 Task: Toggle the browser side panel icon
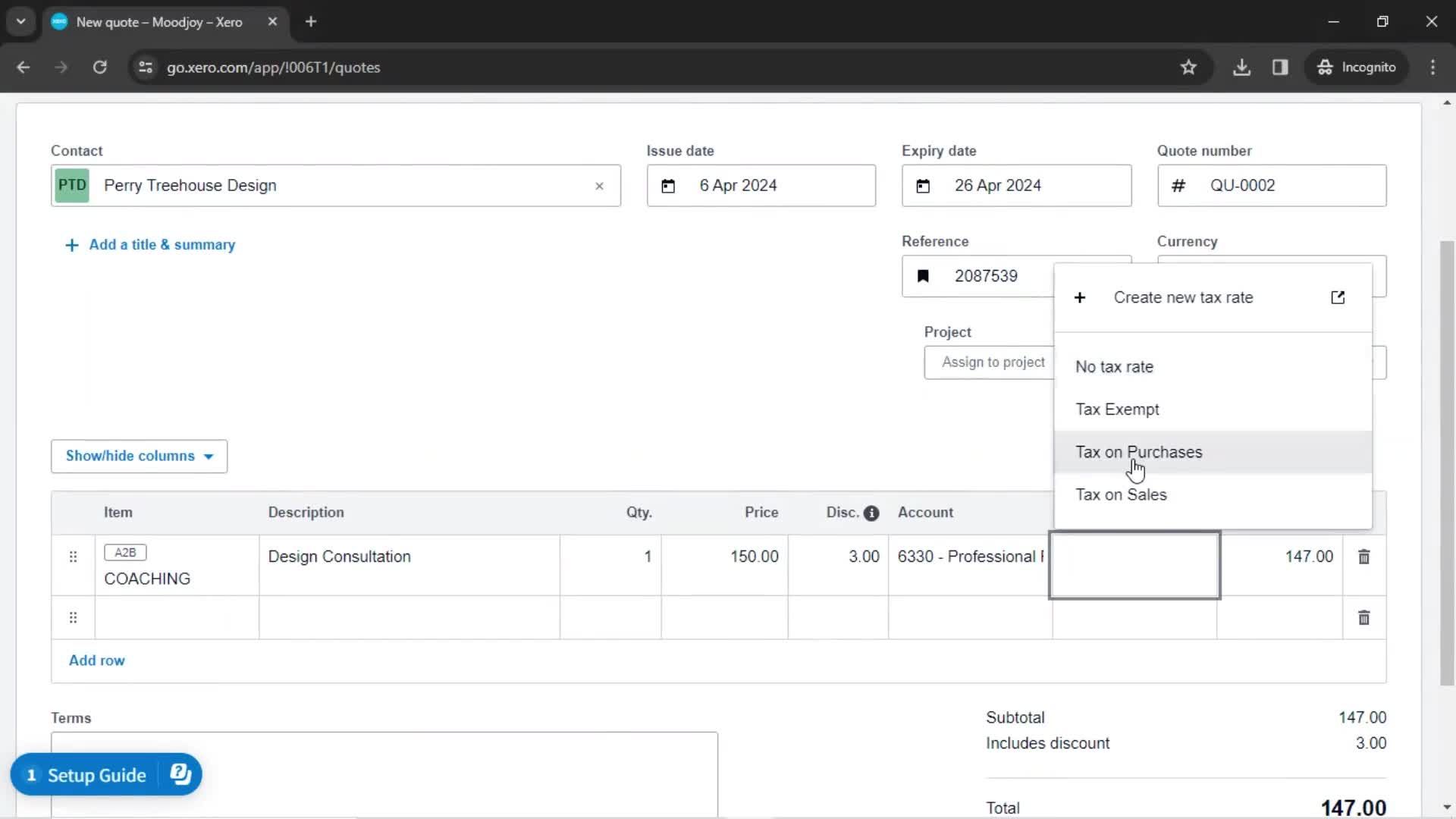click(1280, 67)
